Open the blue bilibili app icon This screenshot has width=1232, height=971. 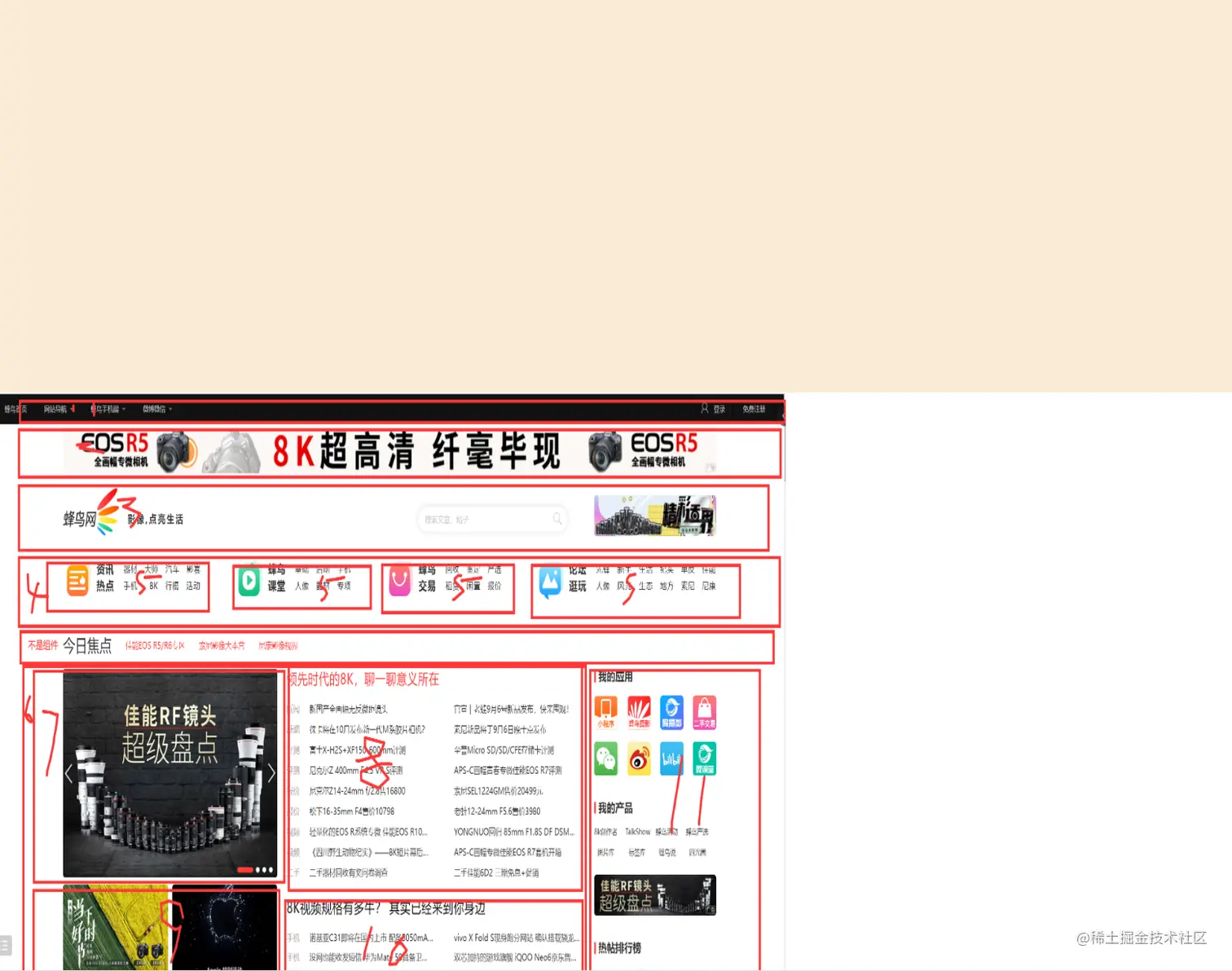click(671, 758)
